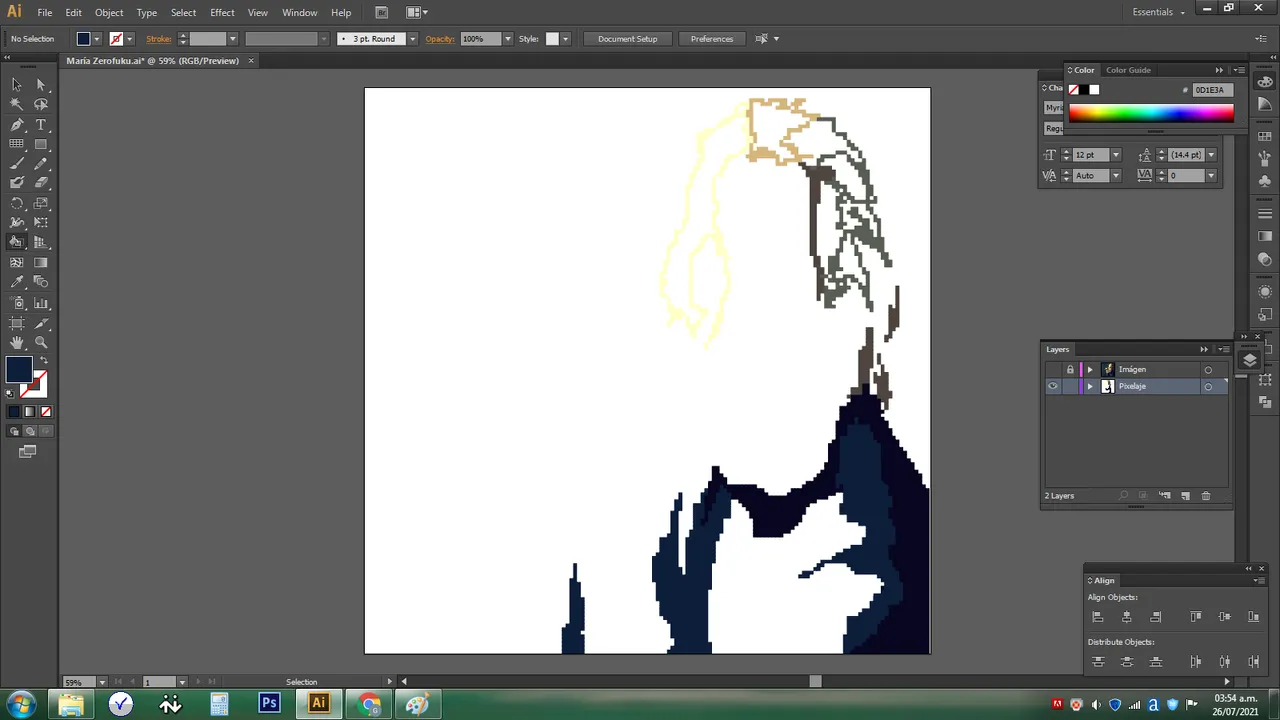The height and width of the screenshot is (720, 1280).
Task: Click Preferences button
Action: tap(712, 39)
